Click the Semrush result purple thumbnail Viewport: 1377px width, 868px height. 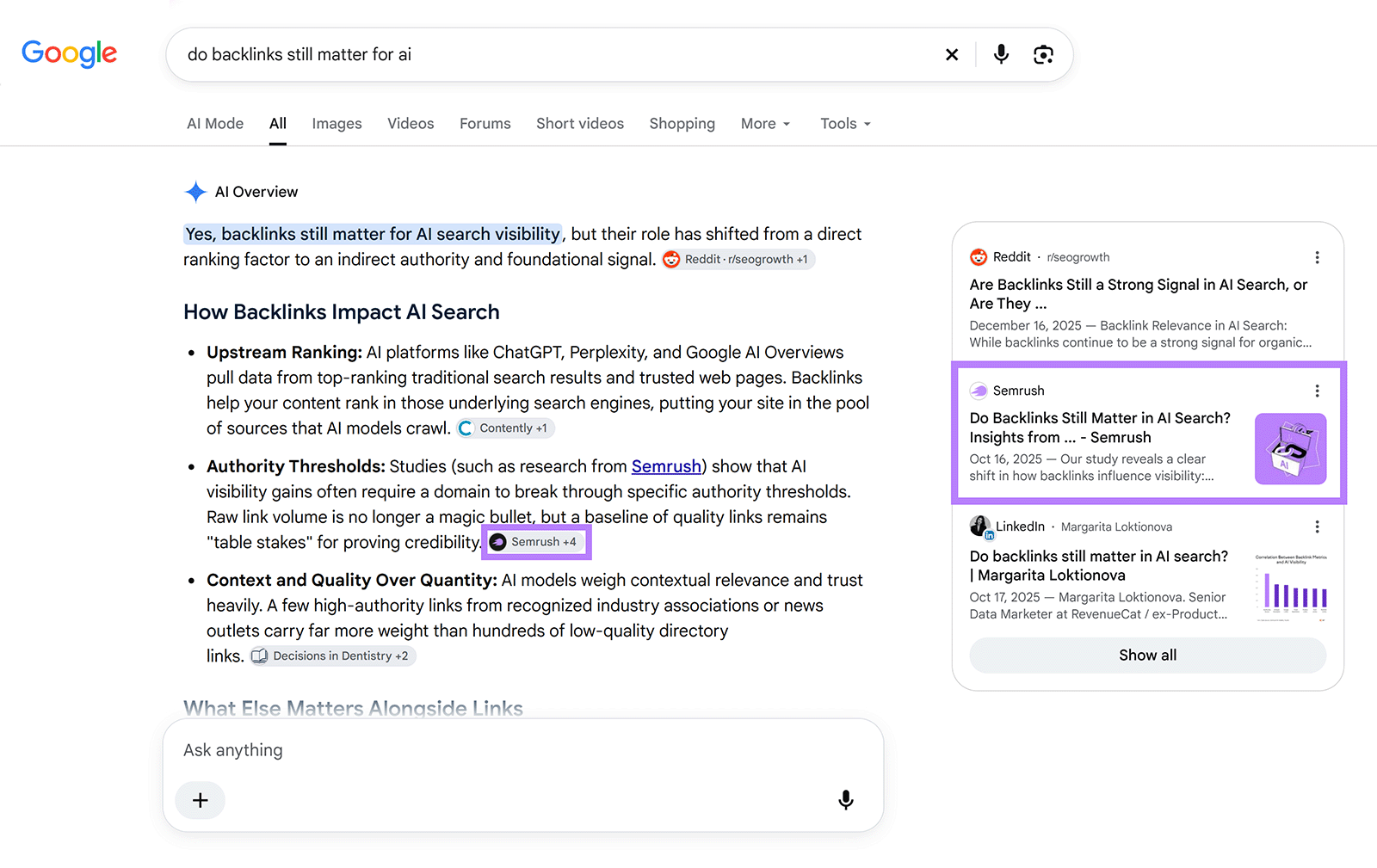(1290, 449)
